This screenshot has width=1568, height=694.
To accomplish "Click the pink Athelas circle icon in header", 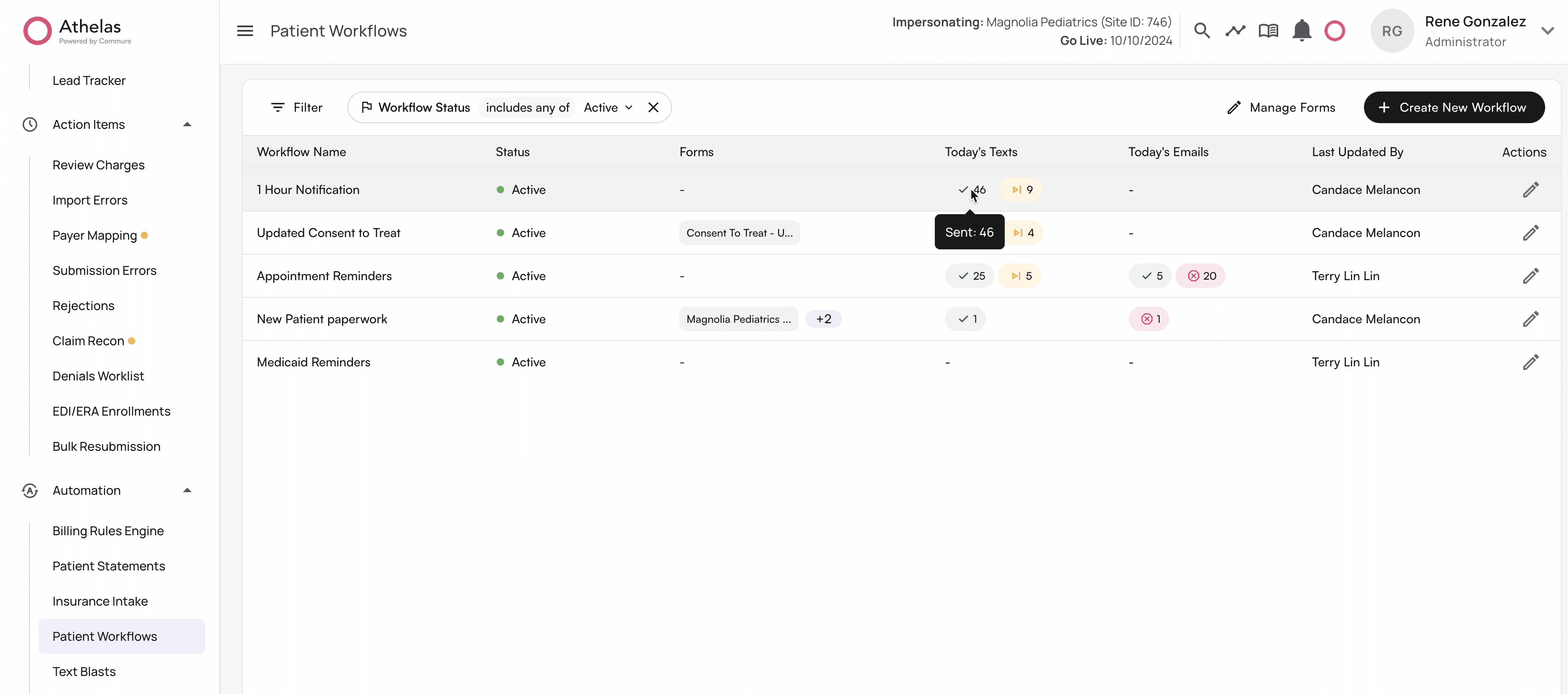I will pos(1334,30).
